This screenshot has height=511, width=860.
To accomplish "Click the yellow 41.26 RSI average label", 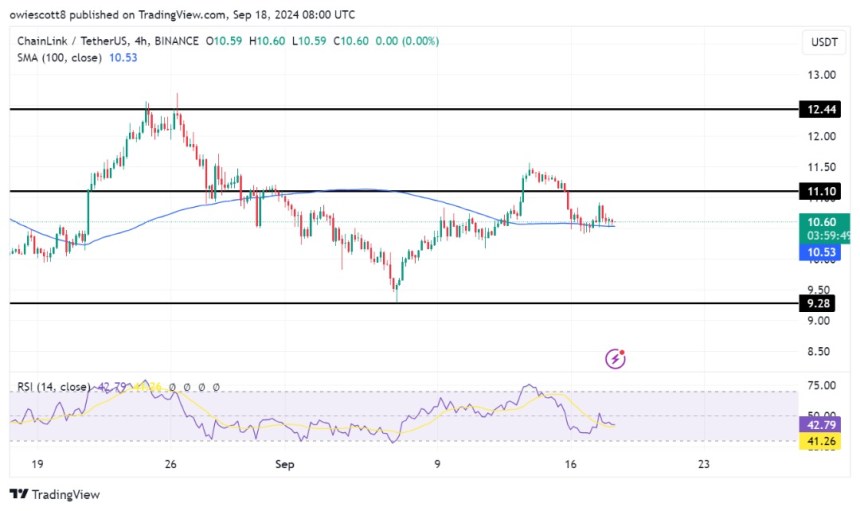I will click(825, 440).
